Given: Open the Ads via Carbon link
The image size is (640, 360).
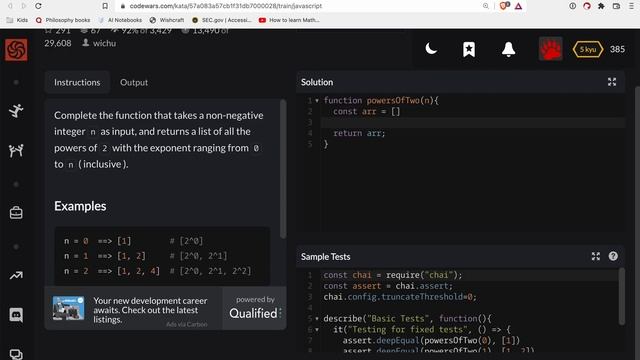Looking at the screenshot, I should point(187,324).
